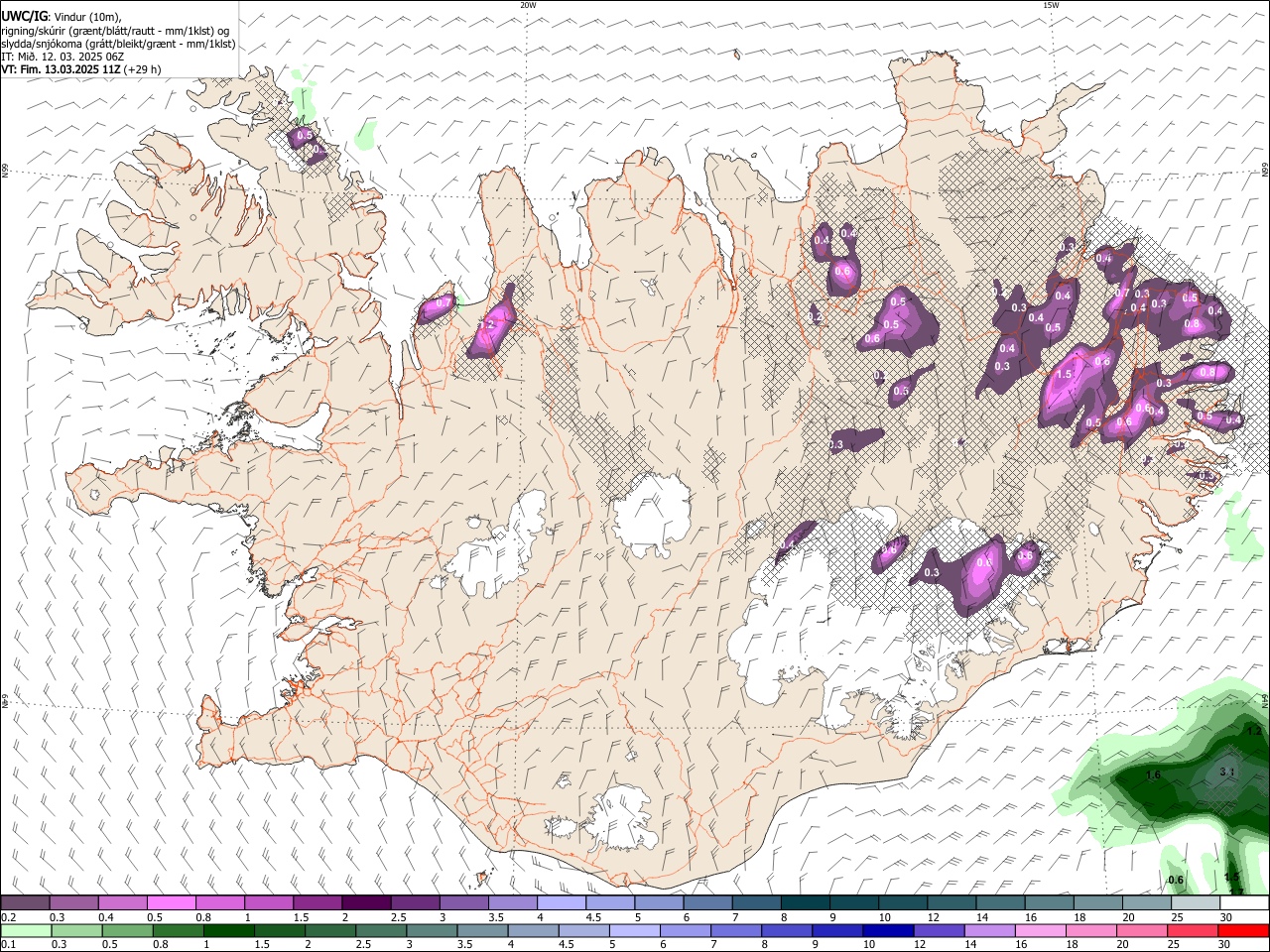Pick the light pink 16 mm rain legend swatch
Screen dimensions: 1270x952
(x=1040, y=931)
